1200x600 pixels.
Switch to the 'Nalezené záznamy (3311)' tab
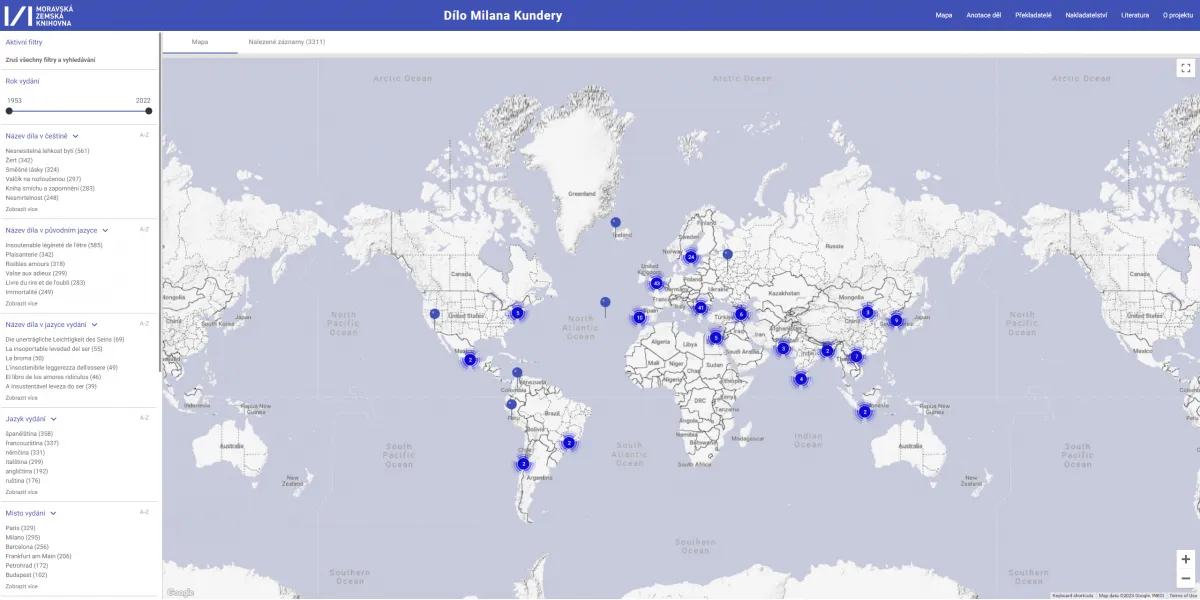[x=287, y=42]
